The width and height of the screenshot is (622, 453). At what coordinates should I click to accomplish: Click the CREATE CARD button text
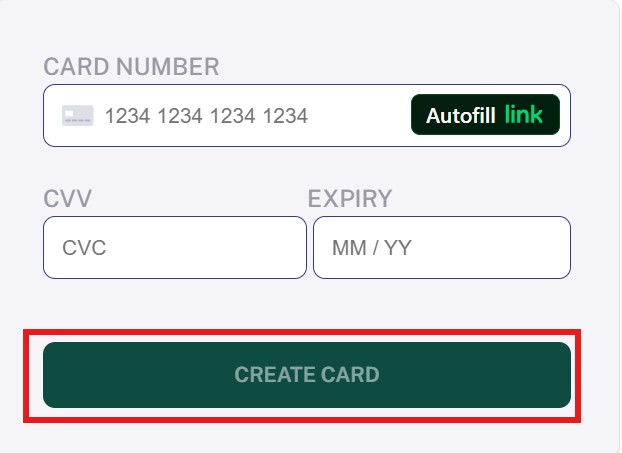pos(307,375)
